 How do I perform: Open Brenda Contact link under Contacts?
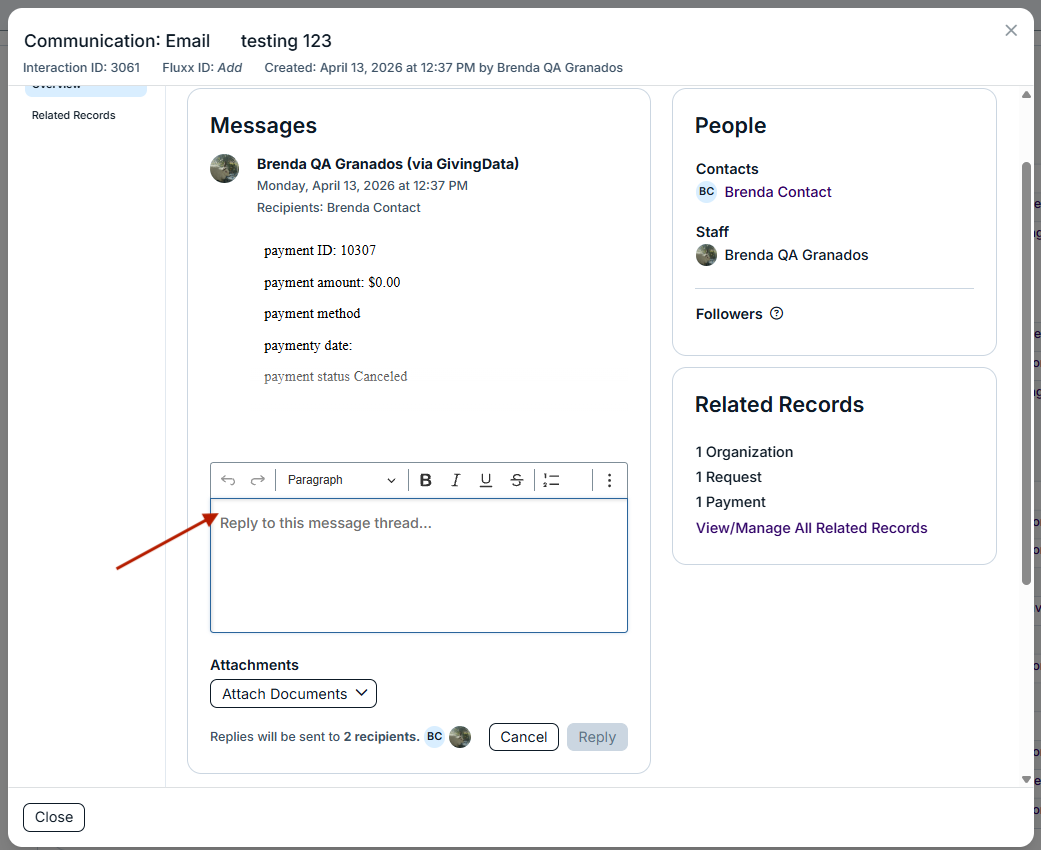coord(777,192)
